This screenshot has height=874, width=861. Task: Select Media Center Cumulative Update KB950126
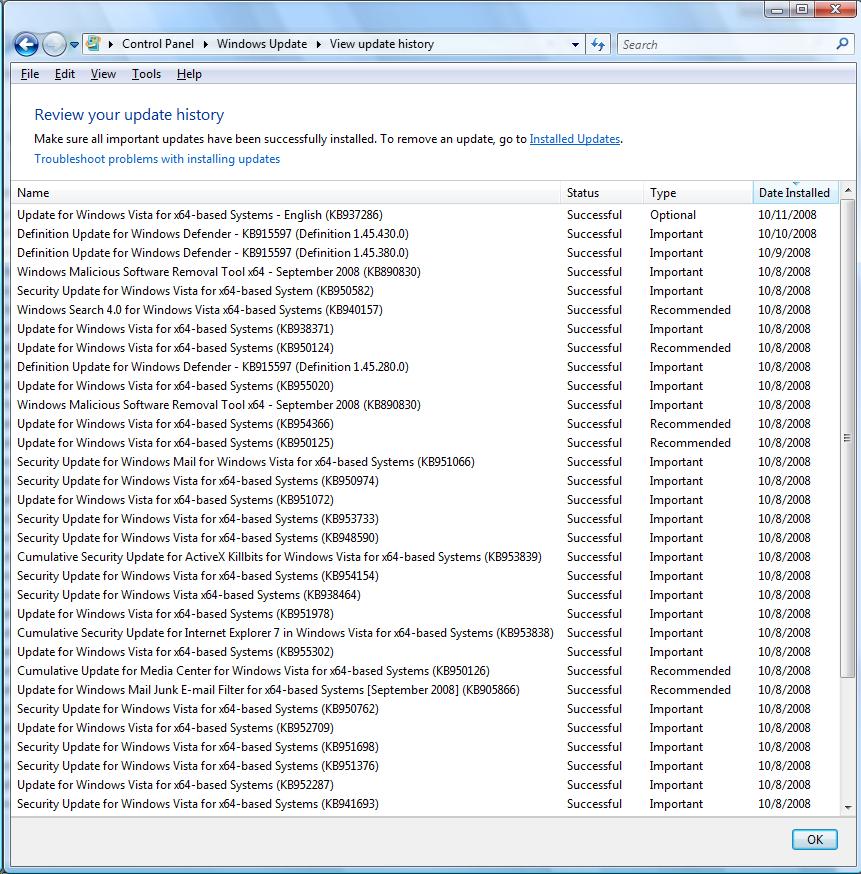coord(425,671)
